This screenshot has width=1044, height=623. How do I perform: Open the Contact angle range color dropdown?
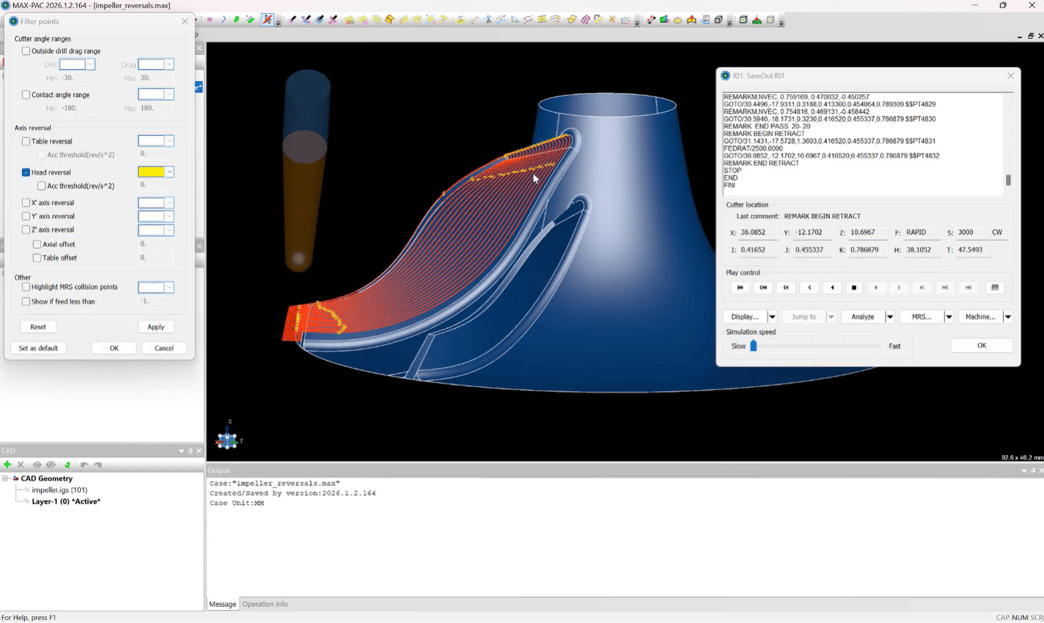coord(169,95)
